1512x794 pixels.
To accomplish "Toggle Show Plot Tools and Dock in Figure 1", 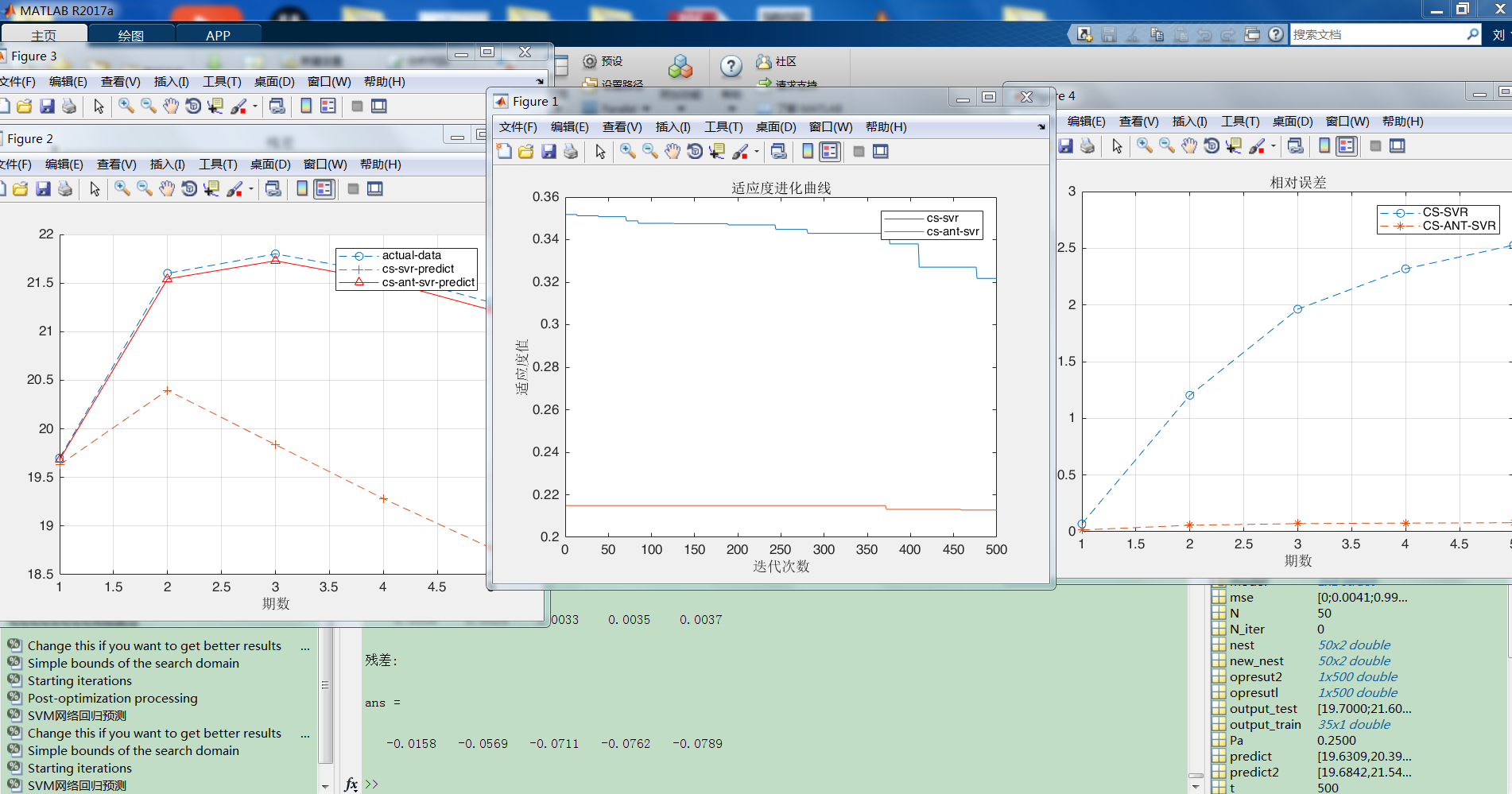I will click(880, 151).
